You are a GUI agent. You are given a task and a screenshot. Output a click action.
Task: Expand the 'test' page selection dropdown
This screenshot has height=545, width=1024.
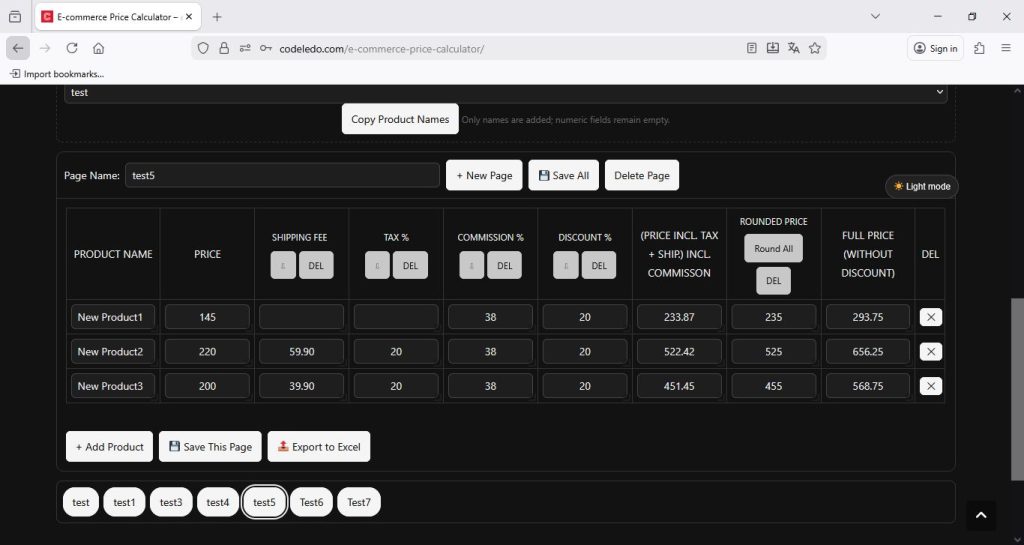click(x=505, y=92)
